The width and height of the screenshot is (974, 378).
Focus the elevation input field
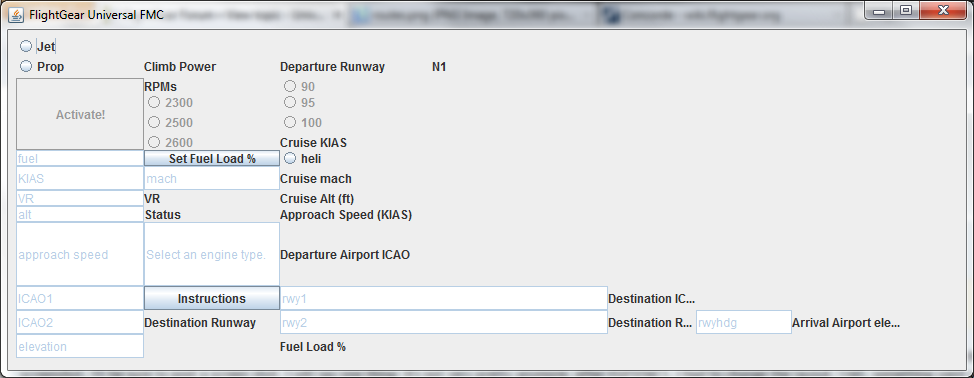tap(80, 346)
